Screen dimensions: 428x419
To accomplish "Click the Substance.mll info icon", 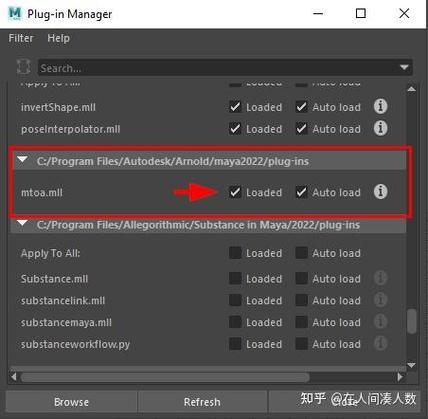I will [380, 278].
